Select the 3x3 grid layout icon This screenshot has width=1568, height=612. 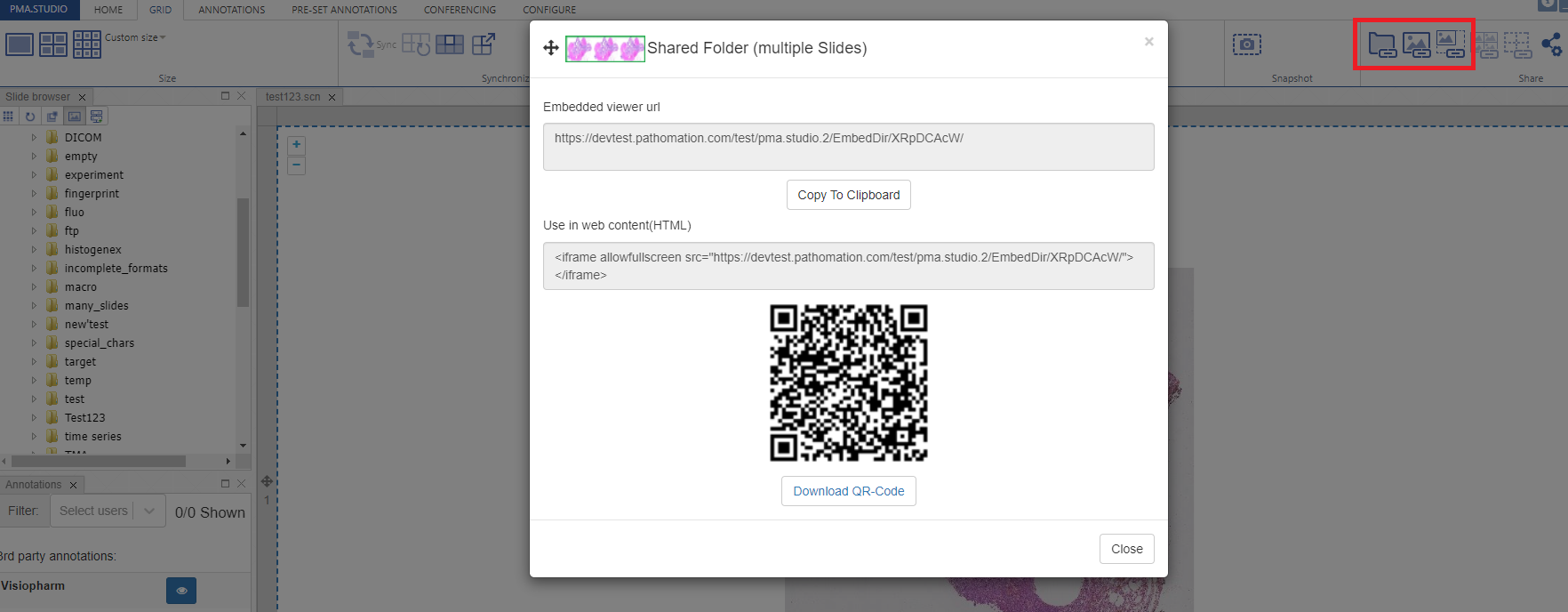coord(87,44)
